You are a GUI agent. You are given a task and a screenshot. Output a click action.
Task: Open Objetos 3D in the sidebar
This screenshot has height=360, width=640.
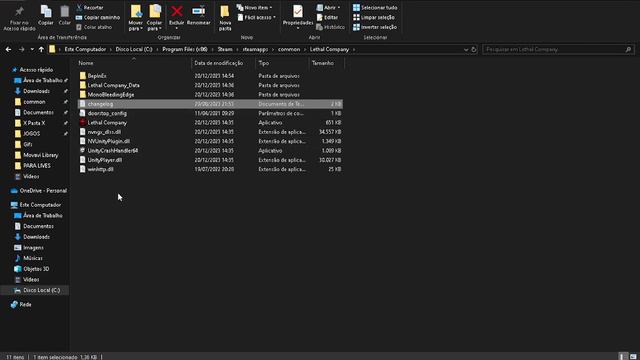tap(36, 269)
